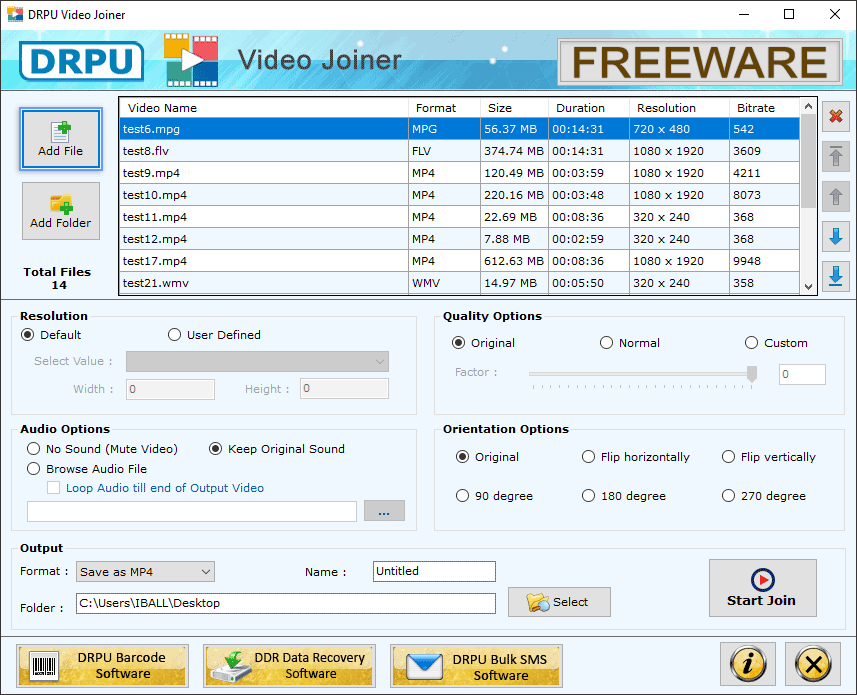857x695 pixels.
Task: Click Select to choose output folder
Action: (559, 602)
